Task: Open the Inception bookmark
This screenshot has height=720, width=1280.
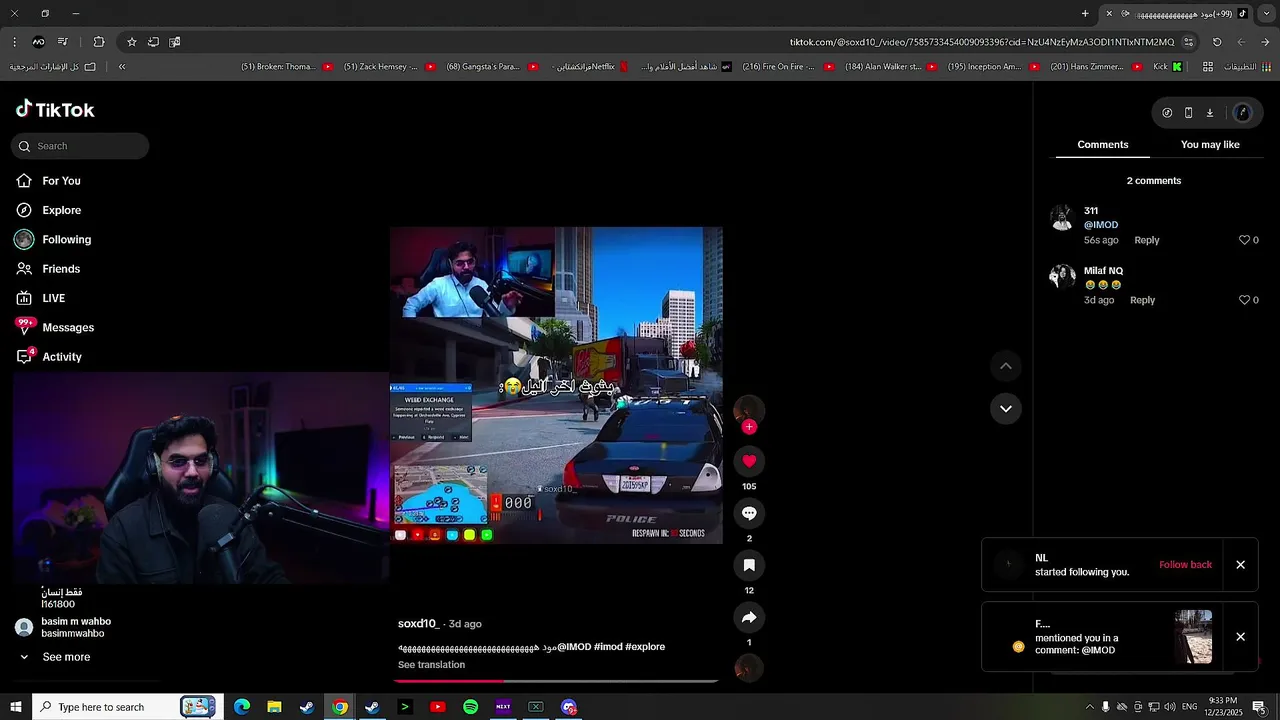Action: 994,67
